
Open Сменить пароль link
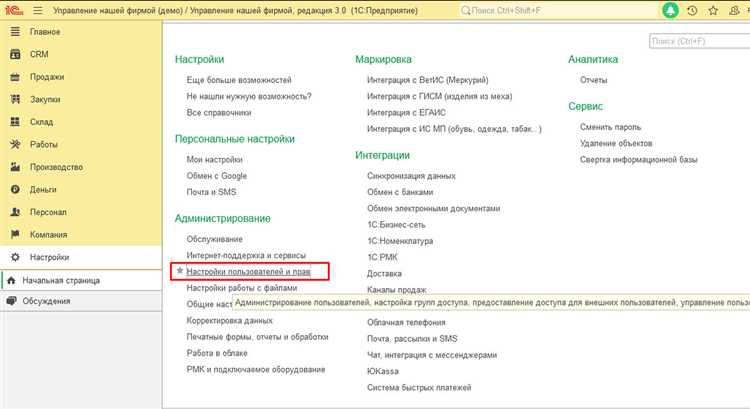point(610,127)
